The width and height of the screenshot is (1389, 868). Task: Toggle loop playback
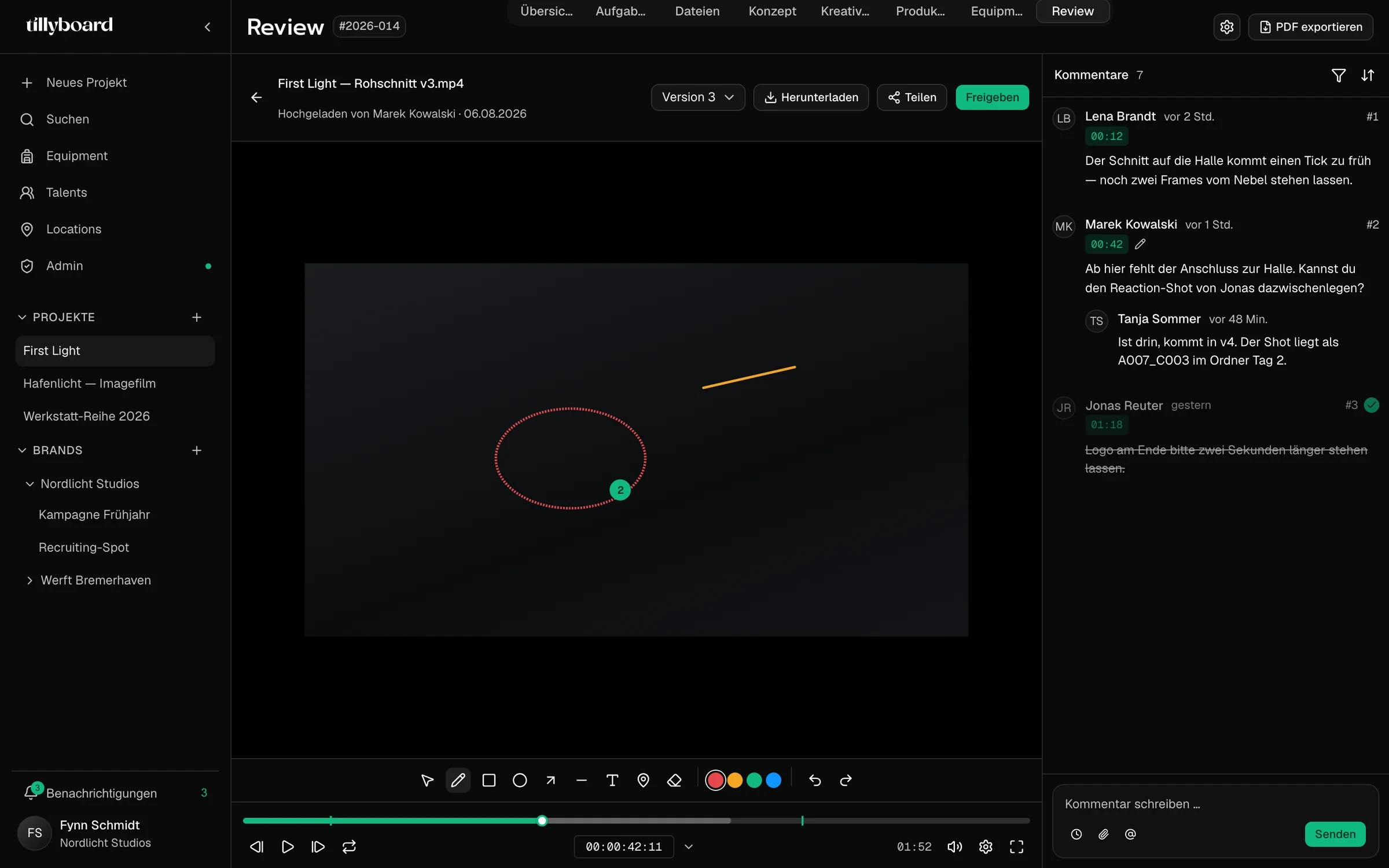(x=349, y=847)
